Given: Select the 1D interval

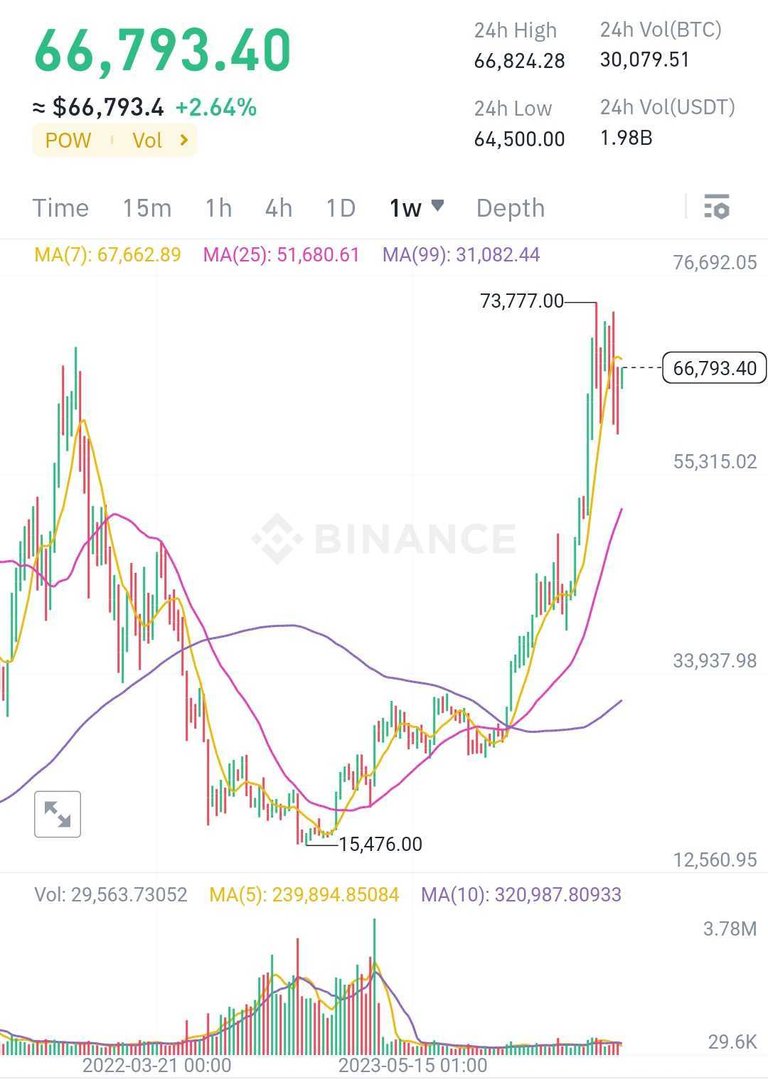Looking at the screenshot, I should pyautogui.click(x=341, y=208).
